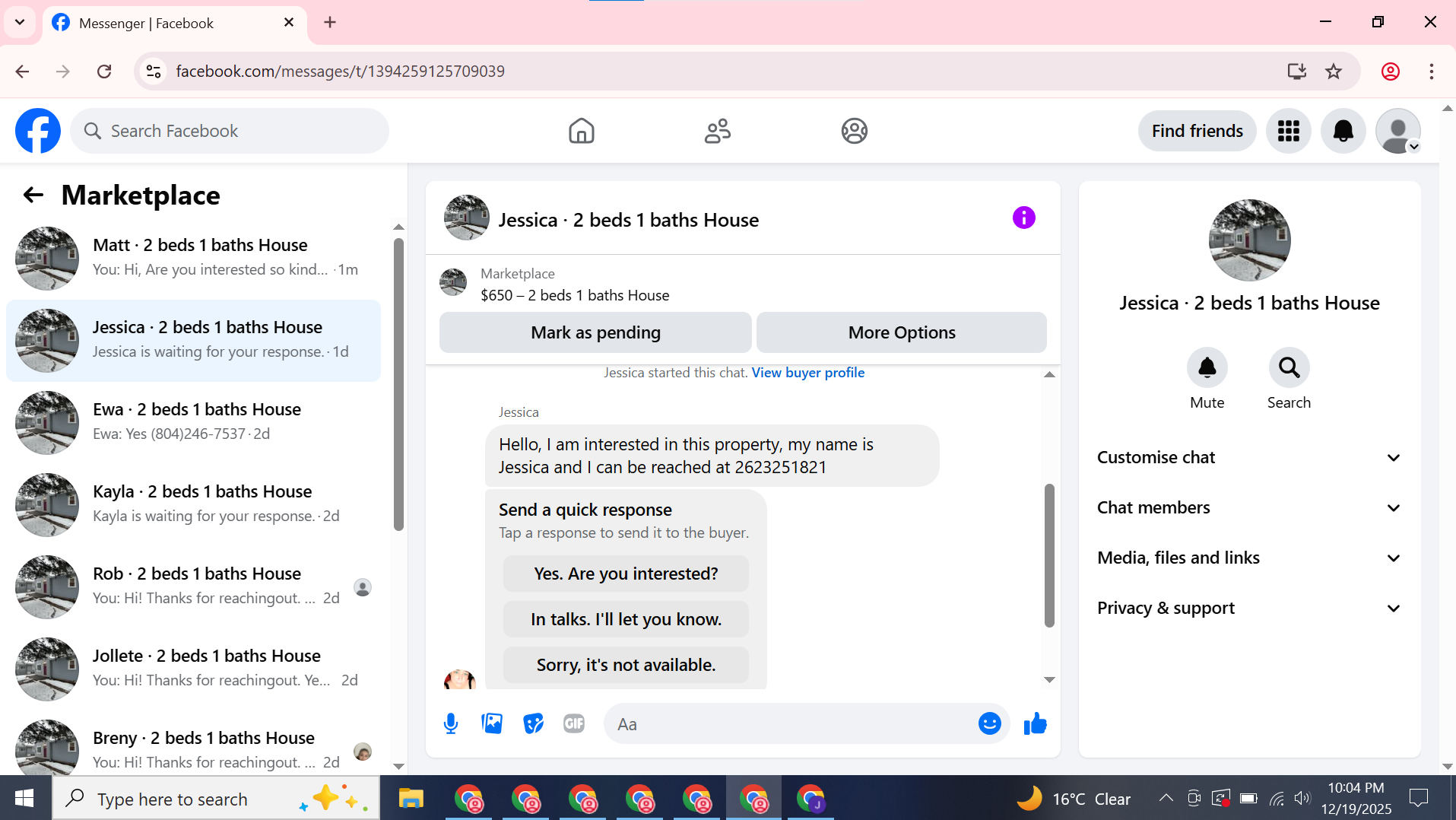
Task: Open Windows Start menu
Action: [24, 799]
